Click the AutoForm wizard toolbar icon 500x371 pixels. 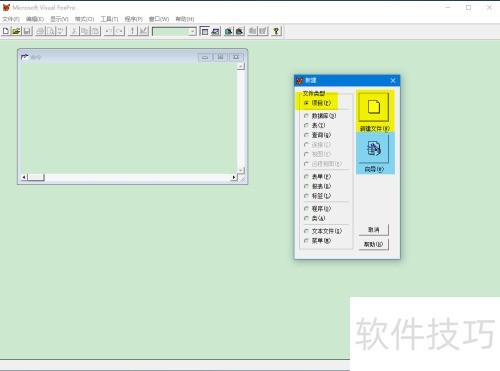point(253,31)
